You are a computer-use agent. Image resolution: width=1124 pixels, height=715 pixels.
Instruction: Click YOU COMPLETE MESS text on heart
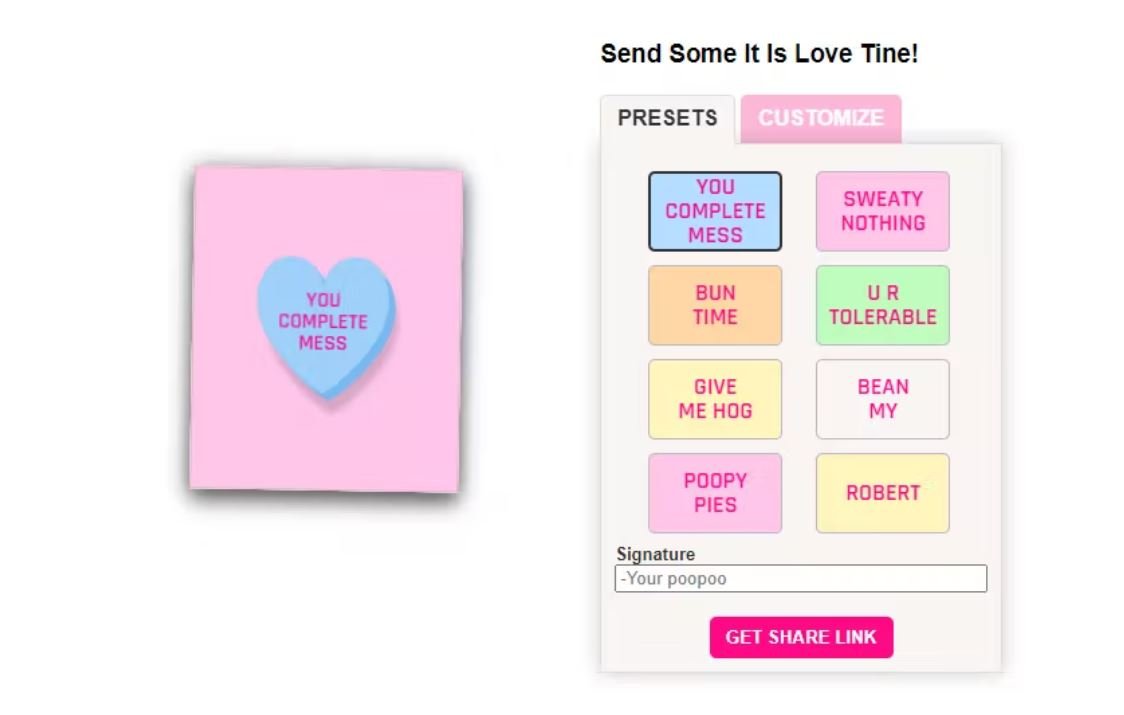pyautogui.click(x=323, y=321)
